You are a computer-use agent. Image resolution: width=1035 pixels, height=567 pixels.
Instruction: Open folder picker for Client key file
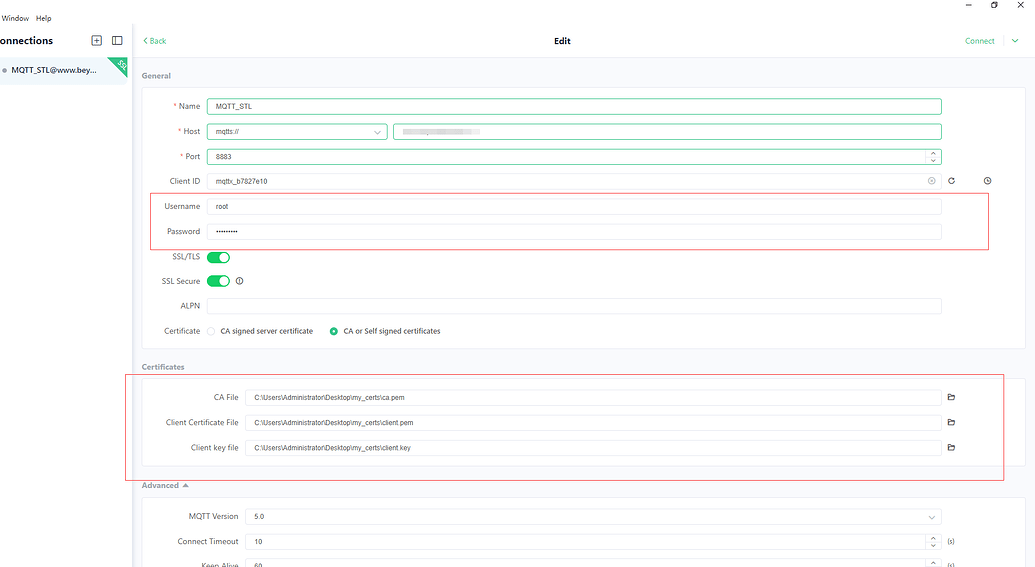coord(951,447)
